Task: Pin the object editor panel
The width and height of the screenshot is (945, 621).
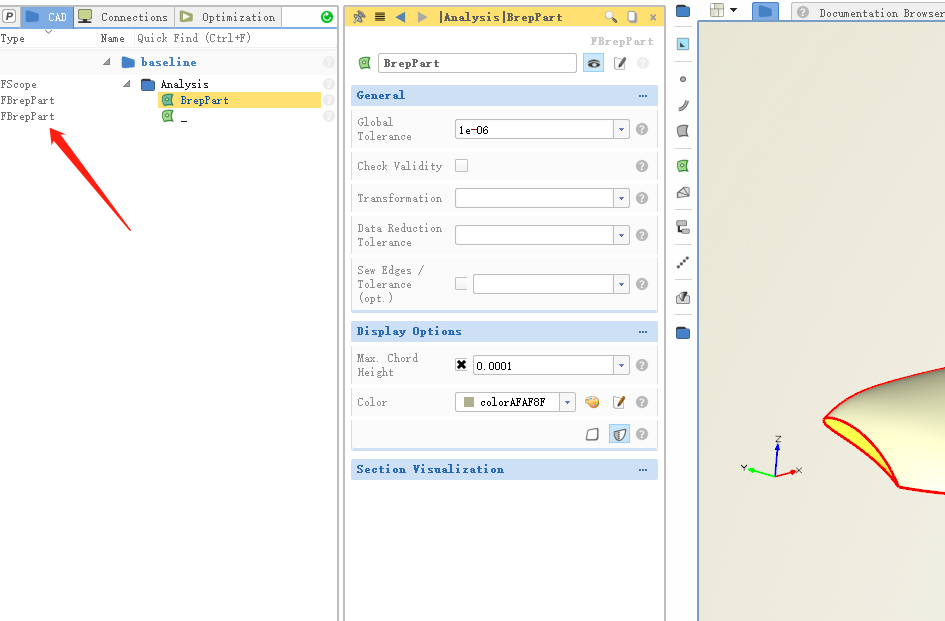Action: 359,17
